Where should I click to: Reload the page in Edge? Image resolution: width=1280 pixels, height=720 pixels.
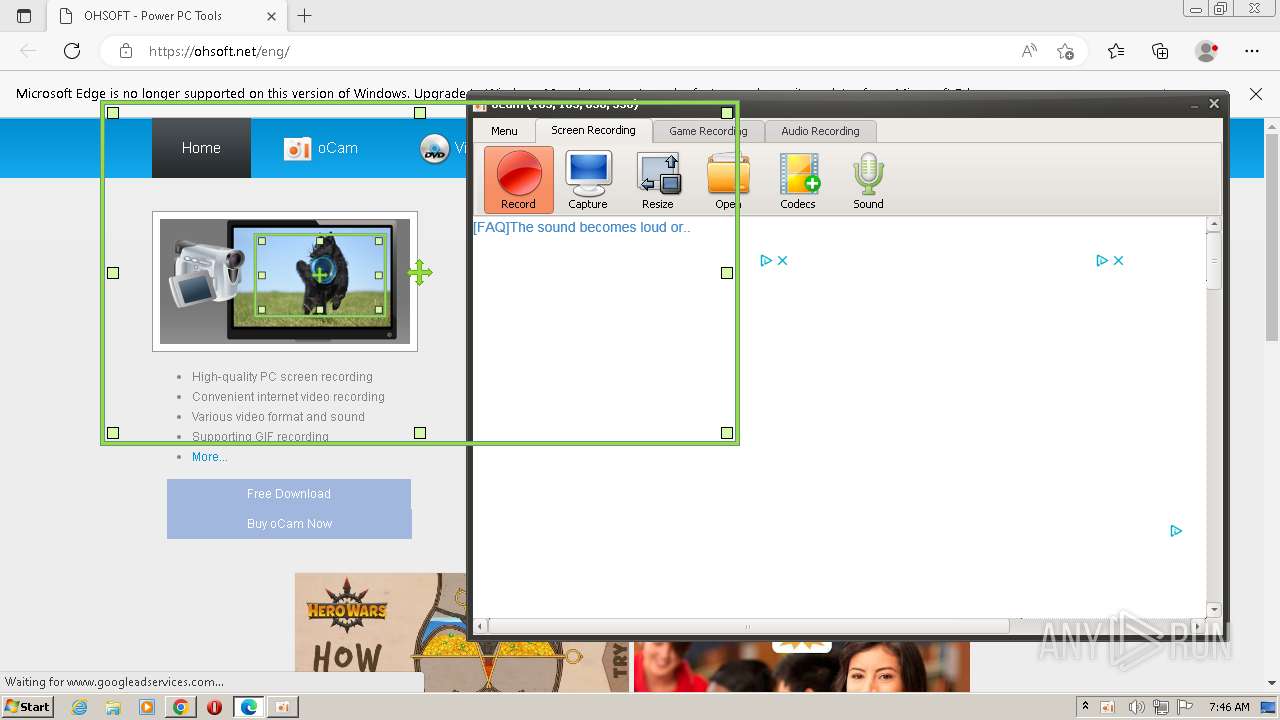point(72,51)
